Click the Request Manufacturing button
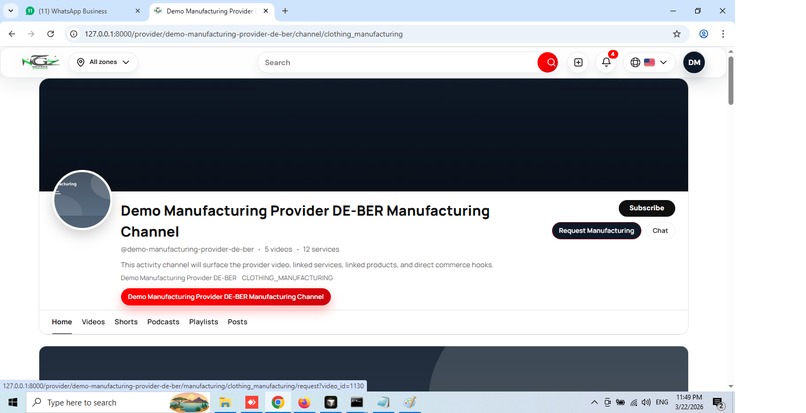Image resolution: width=806 pixels, height=413 pixels. [596, 230]
